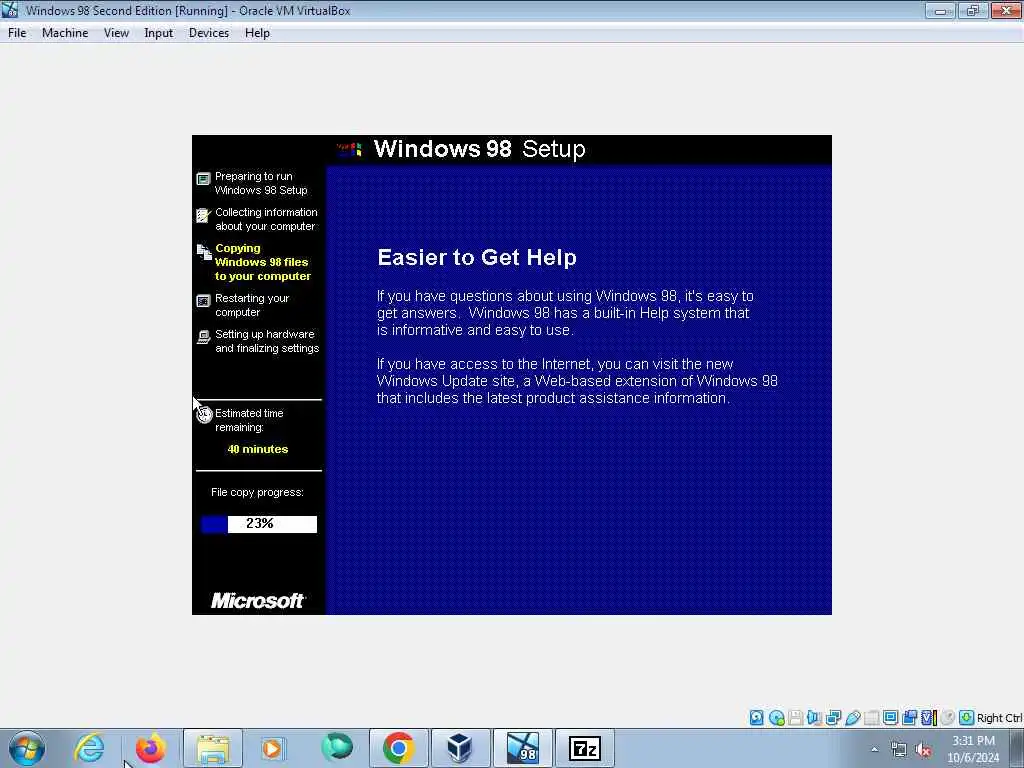Open the Help menu
Image resolution: width=1024 pixels, height=768 pixels.
[x=257, y=33]
